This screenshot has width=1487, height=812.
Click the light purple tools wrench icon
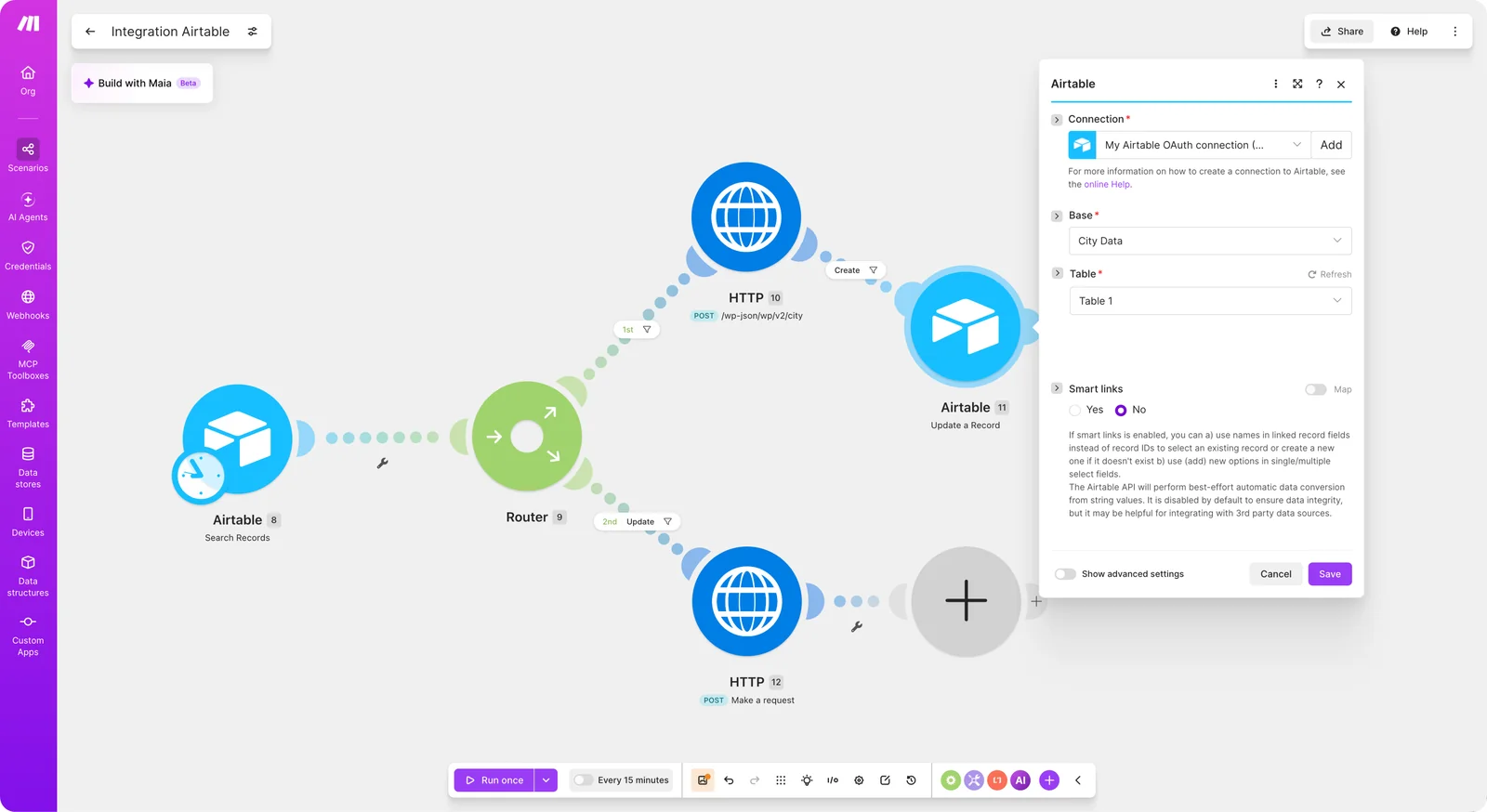pos(974,780)
